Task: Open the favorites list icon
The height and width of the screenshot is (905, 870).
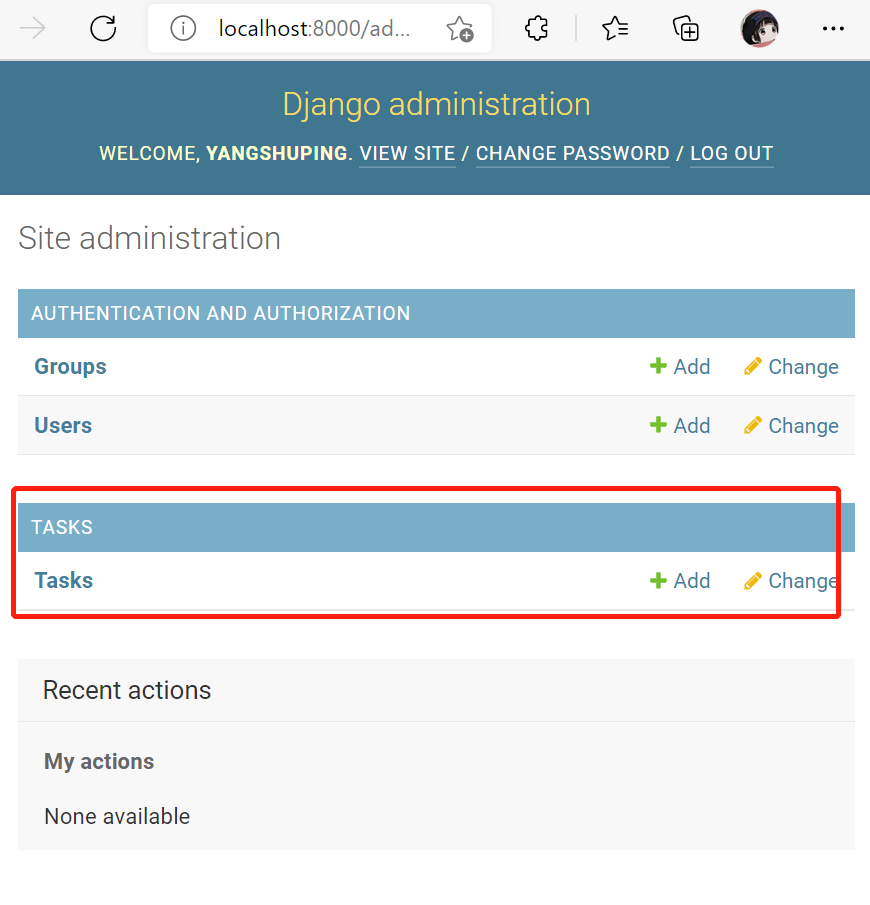Action: click(615, 28)
